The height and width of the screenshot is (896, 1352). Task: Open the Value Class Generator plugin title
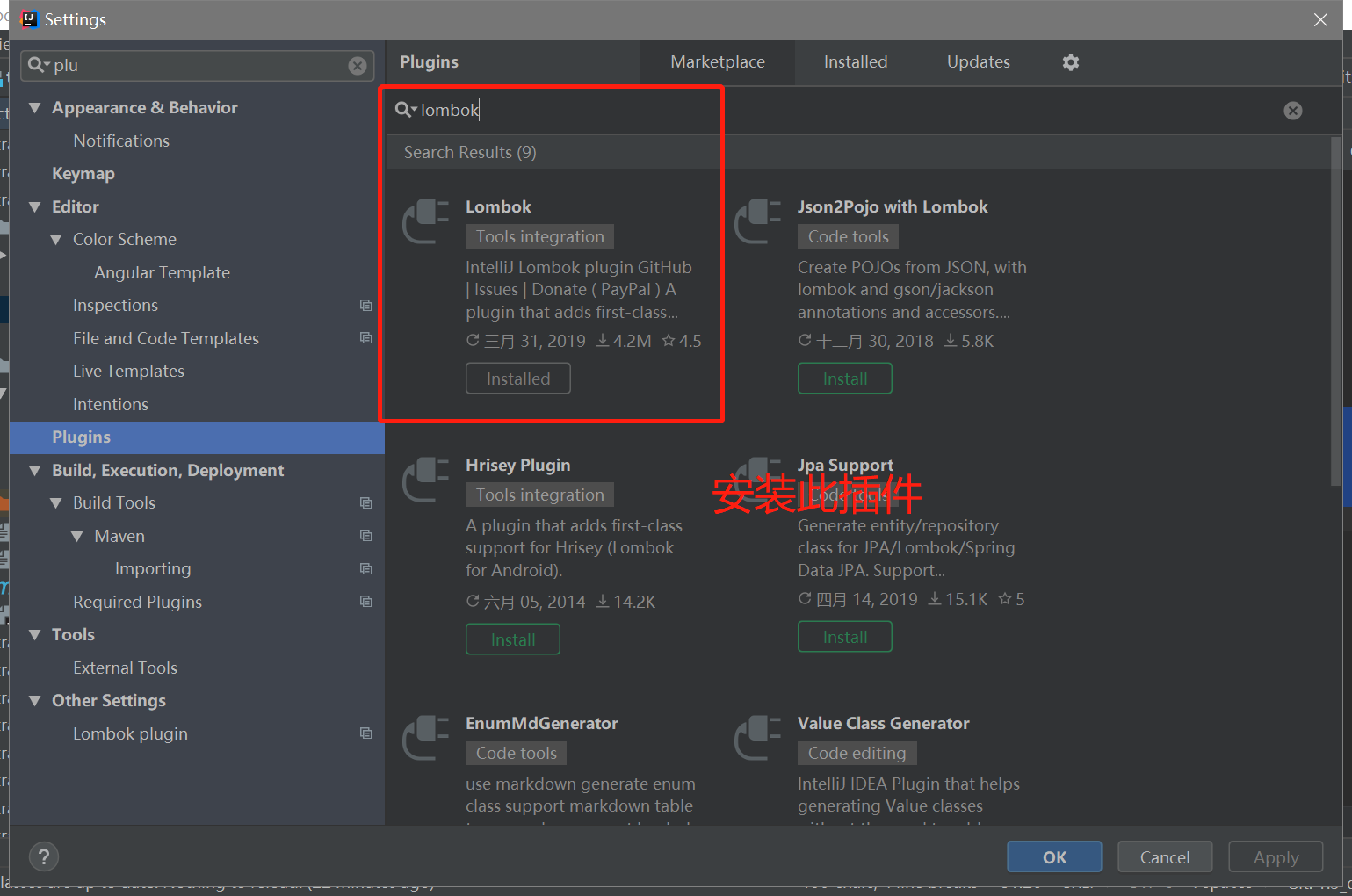[x=883, y=723]
